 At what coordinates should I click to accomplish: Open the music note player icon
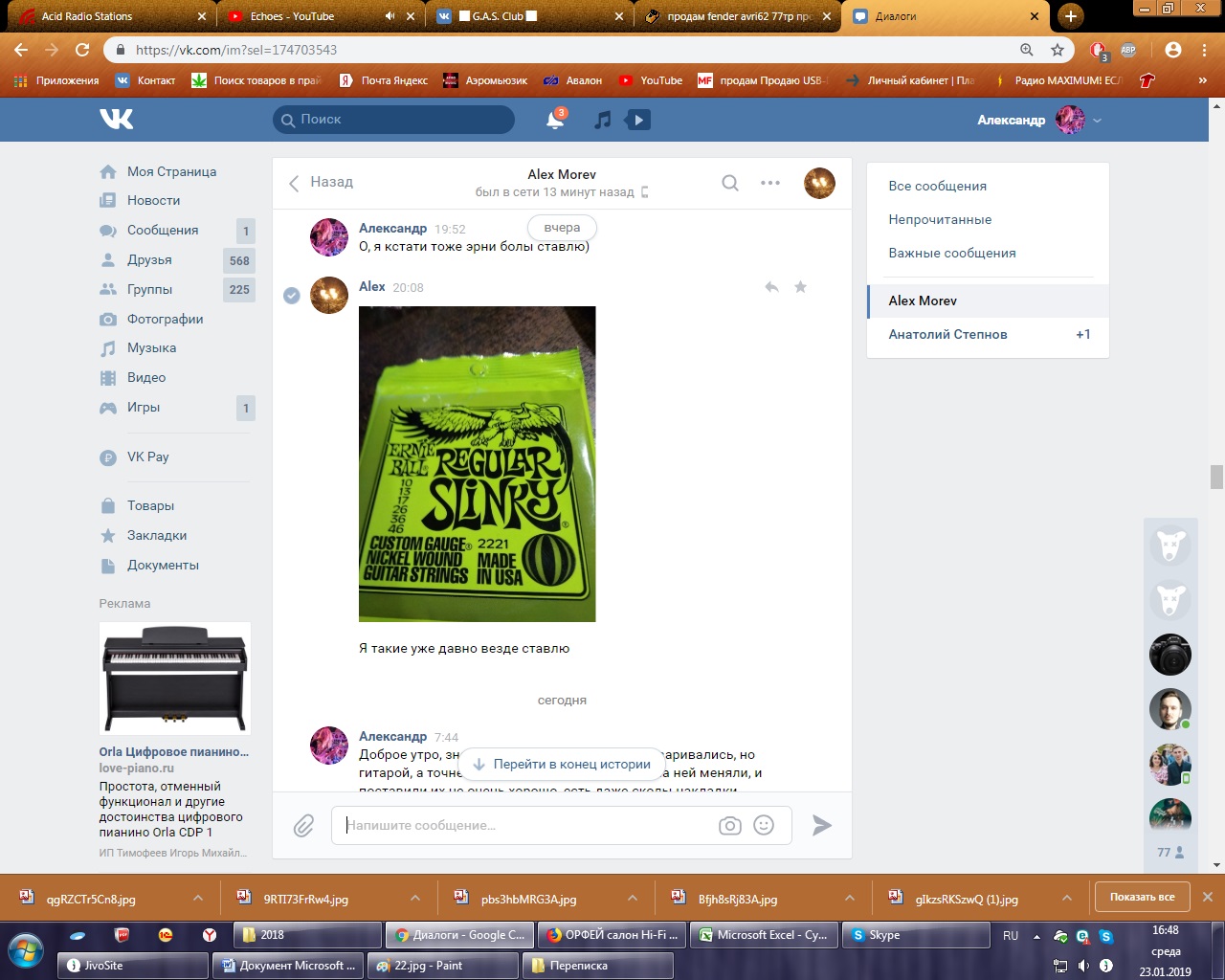(x=602, y=120)
